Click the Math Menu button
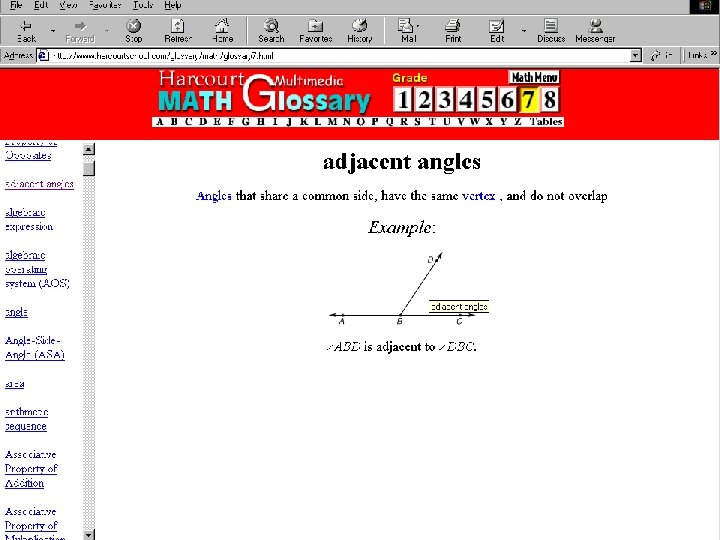Viewport: 720px width, 540px height. (x=534, y=77)
